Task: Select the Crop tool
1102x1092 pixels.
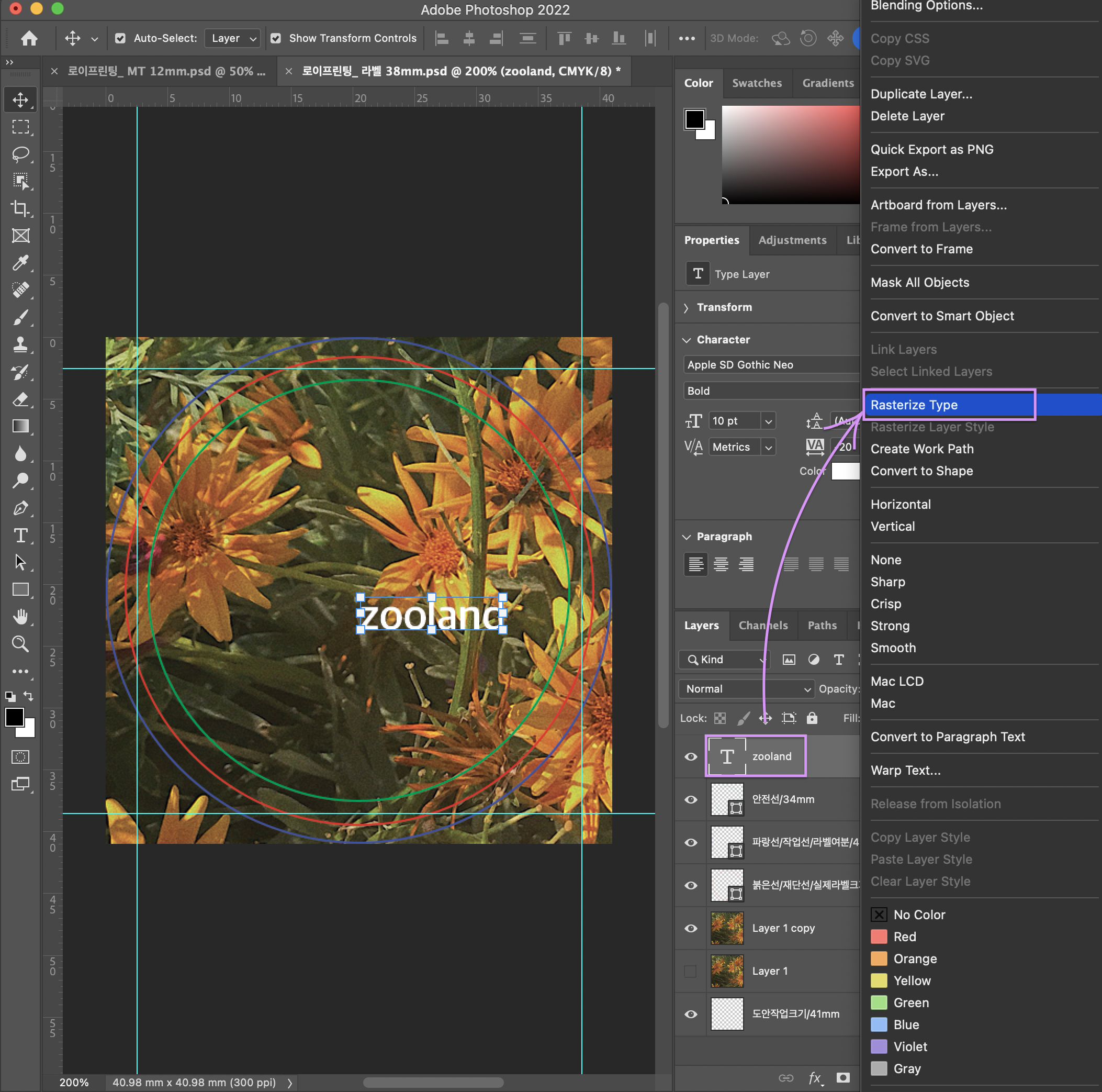Action: pos(20,209)
